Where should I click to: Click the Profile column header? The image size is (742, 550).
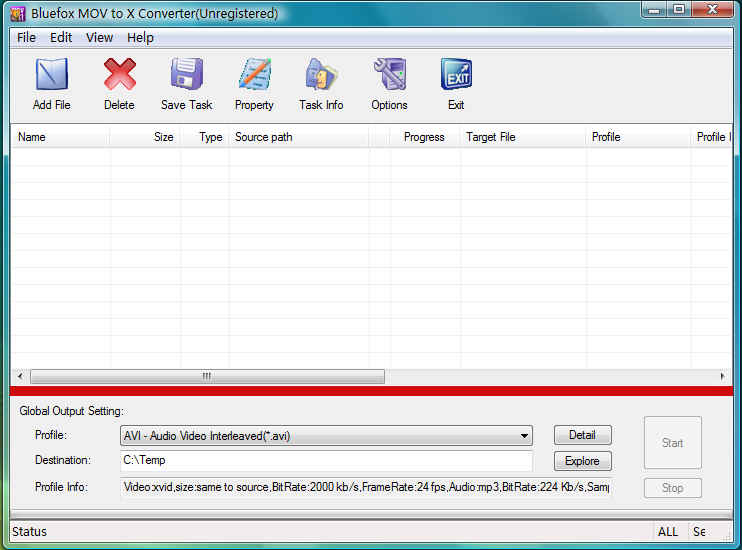tap(638, 137)
